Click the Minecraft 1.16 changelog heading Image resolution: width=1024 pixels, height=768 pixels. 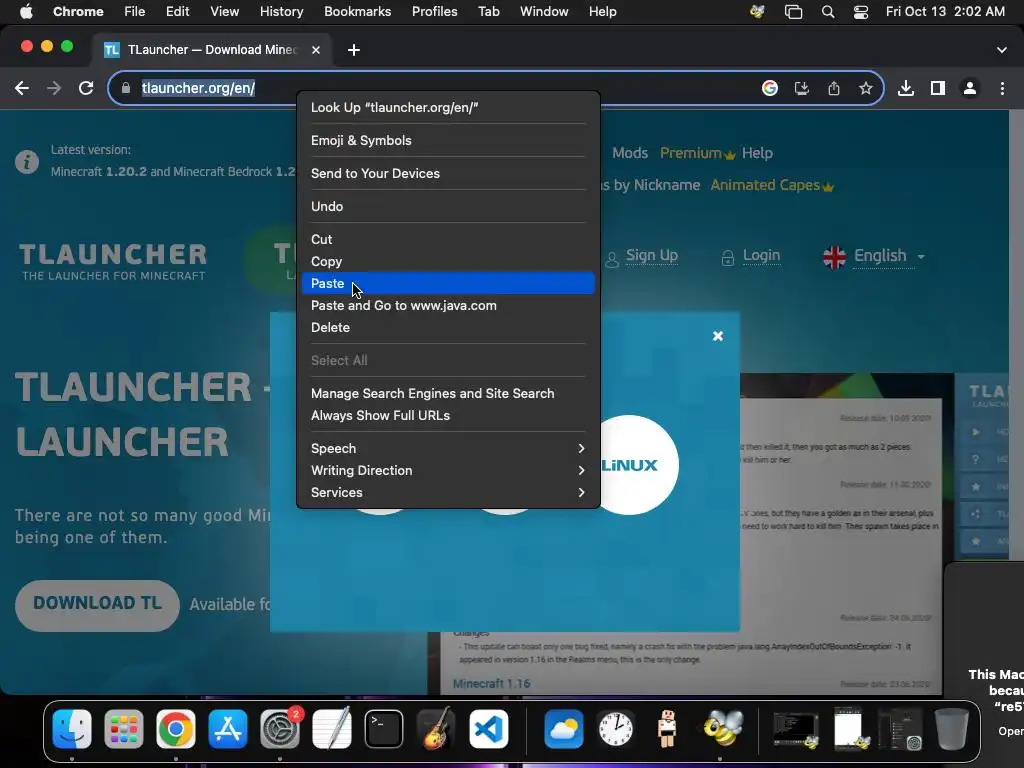pos(491,683)
